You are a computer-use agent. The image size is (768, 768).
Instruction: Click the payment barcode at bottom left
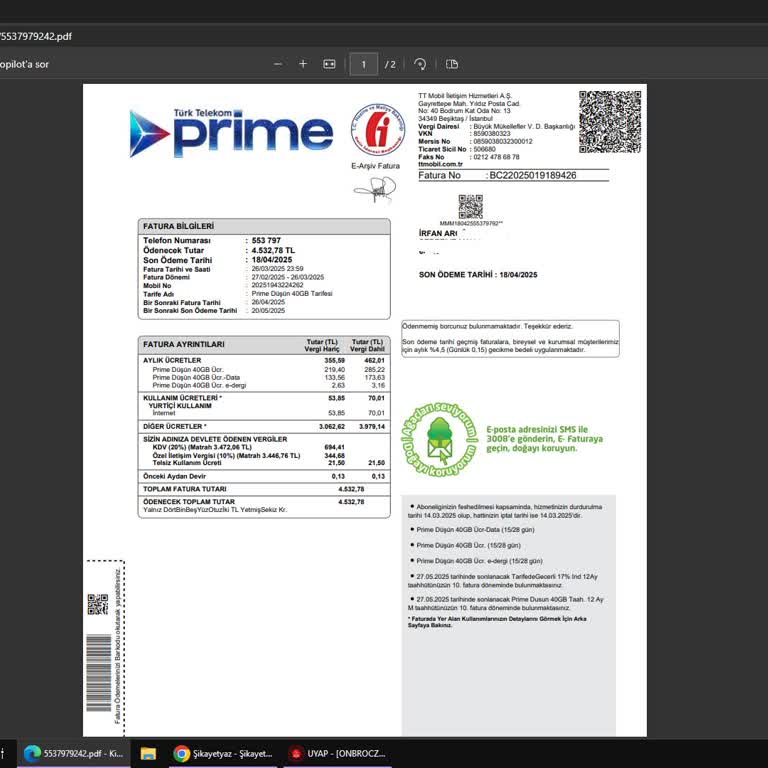coord(99,673)
